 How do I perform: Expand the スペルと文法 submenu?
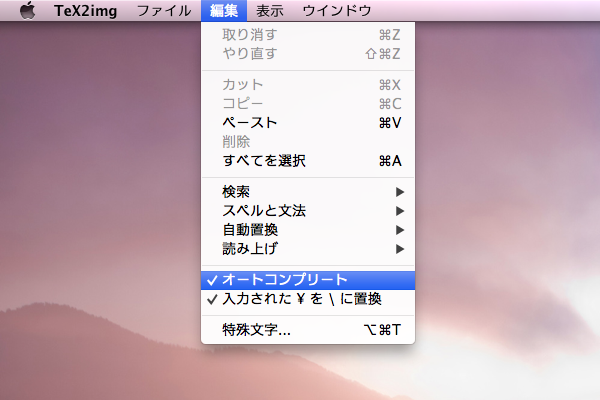point(308,211)
